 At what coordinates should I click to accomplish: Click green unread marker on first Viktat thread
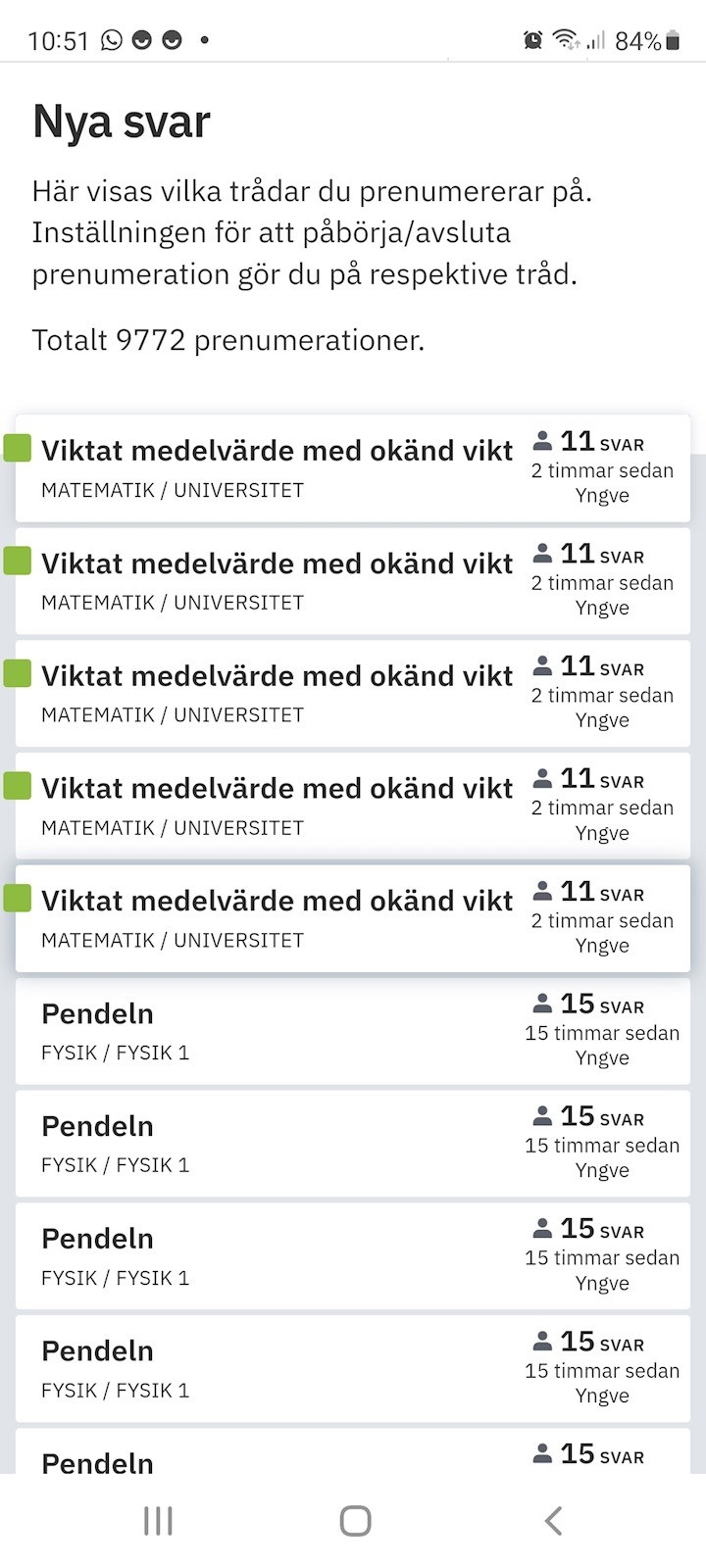coord(18,448)
